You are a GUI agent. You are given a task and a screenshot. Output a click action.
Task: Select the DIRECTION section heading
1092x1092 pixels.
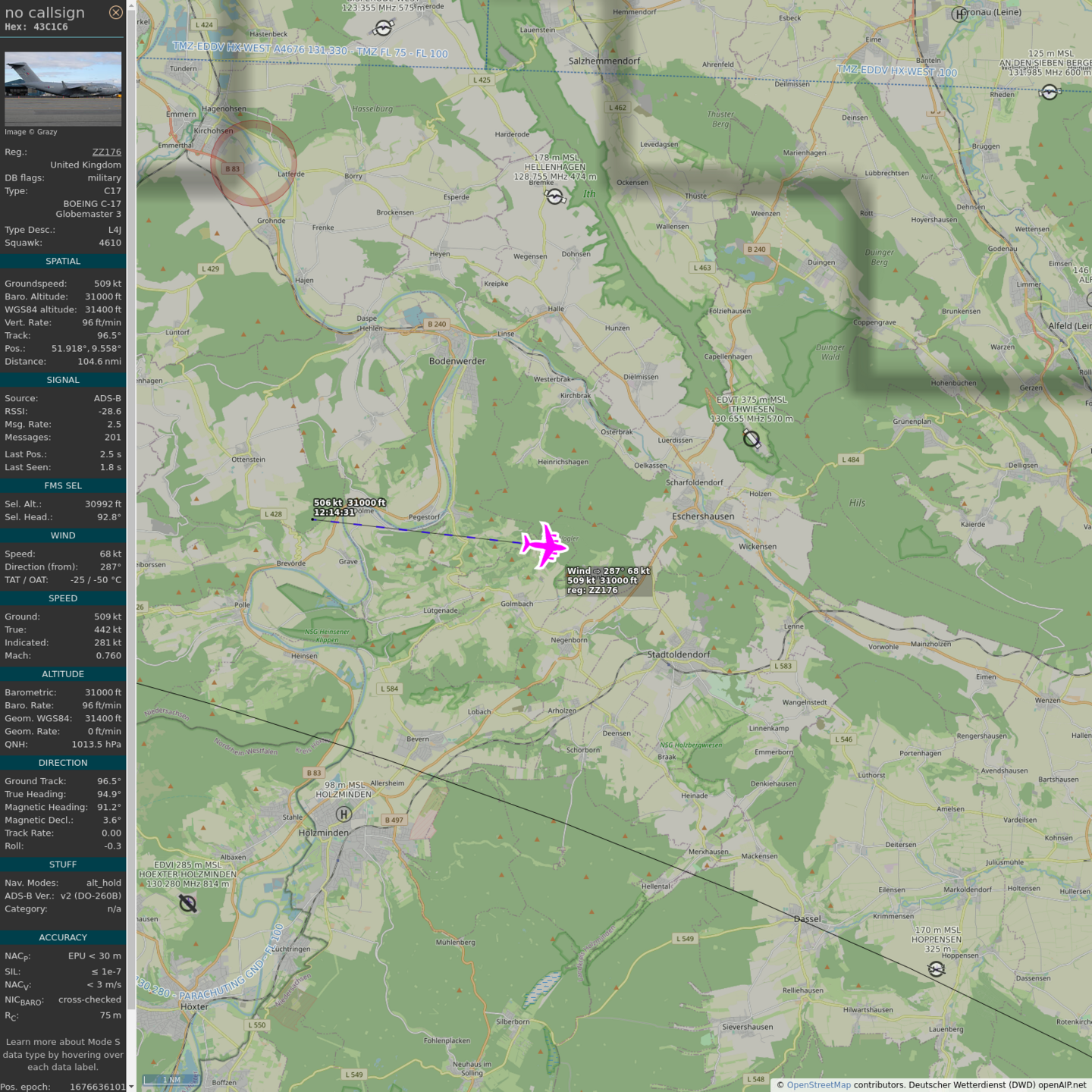pos(63,763)
